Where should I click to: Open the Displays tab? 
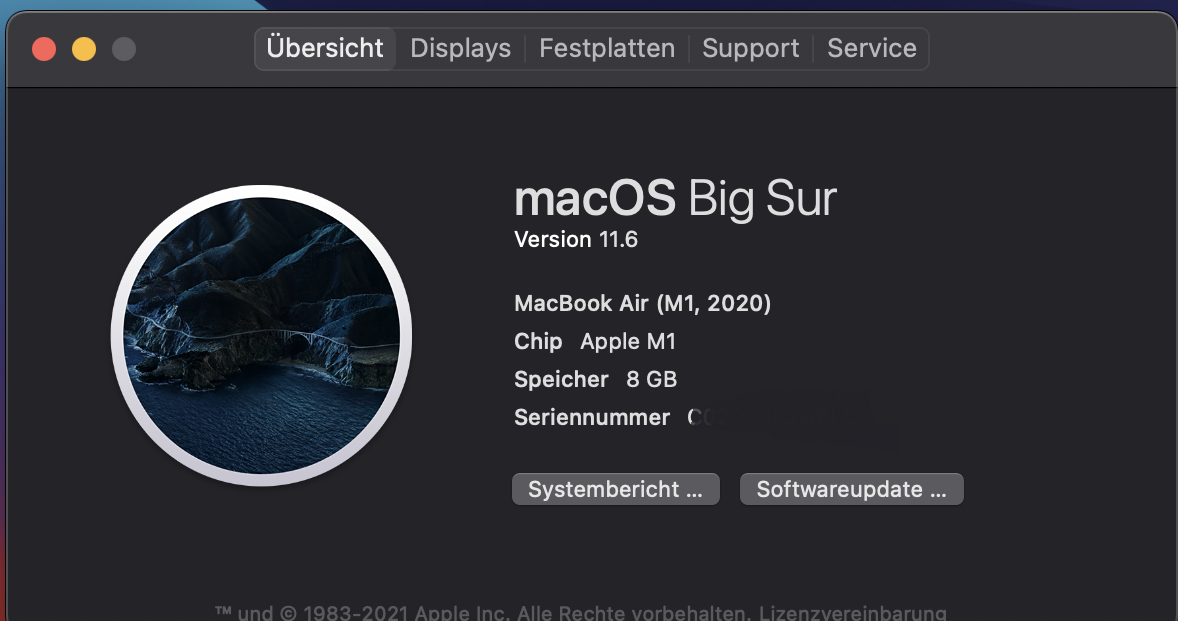[x=461, y=49]
